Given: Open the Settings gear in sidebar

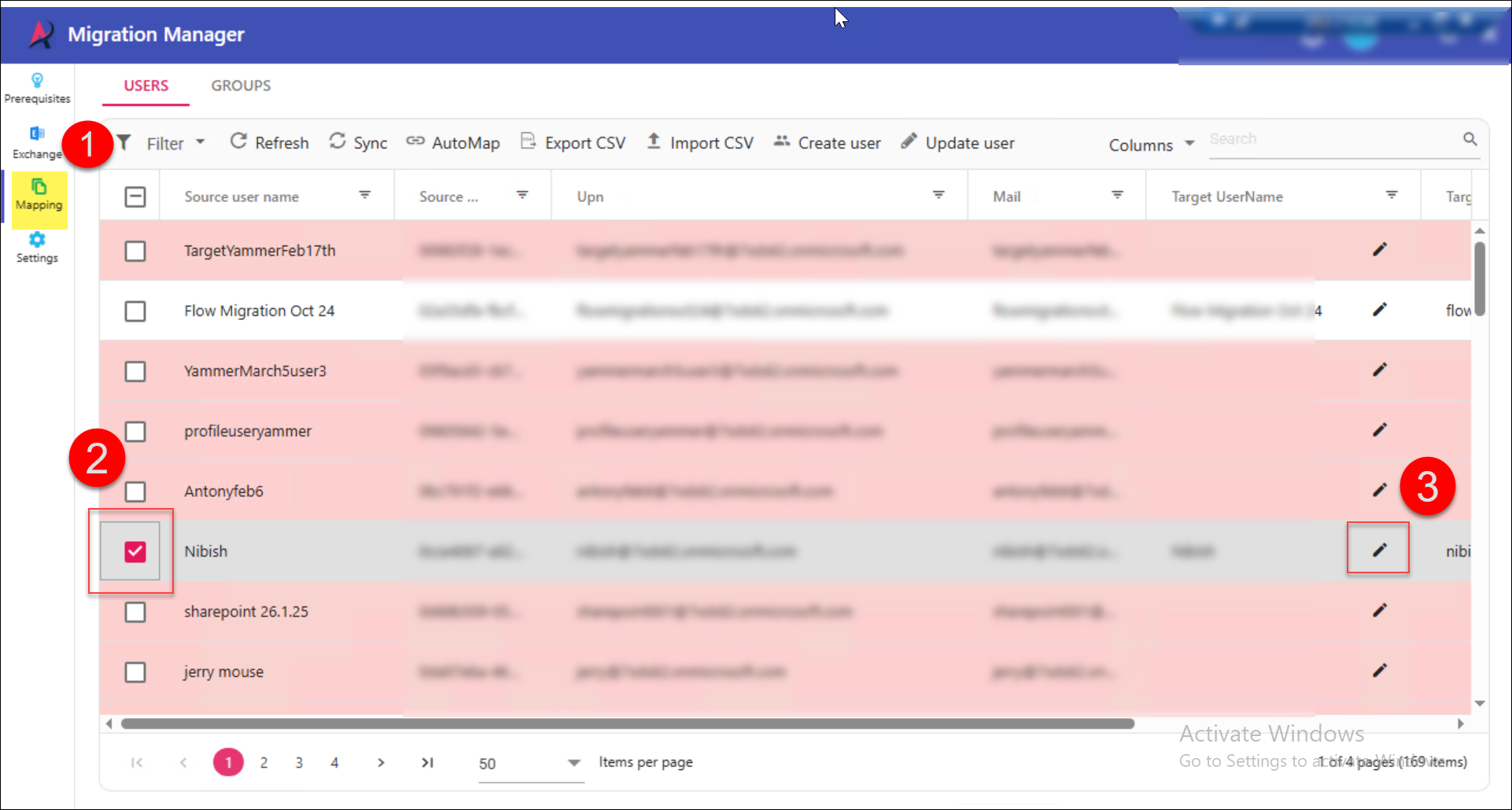Looking at the screenshot, I should coord(37,247).
